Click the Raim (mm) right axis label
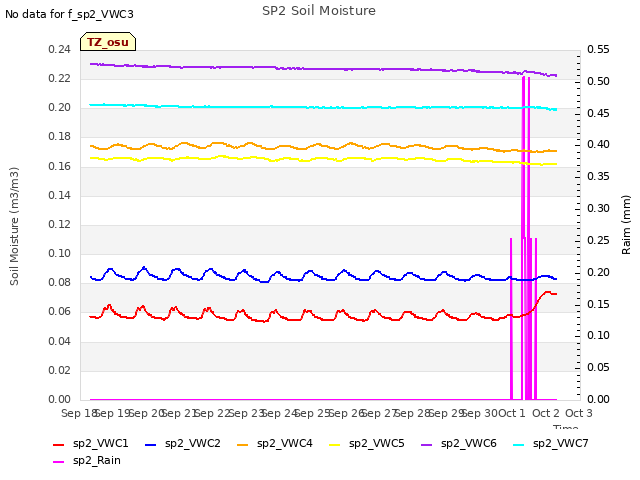This screenshot has height=480, width=640. point(626,225)
